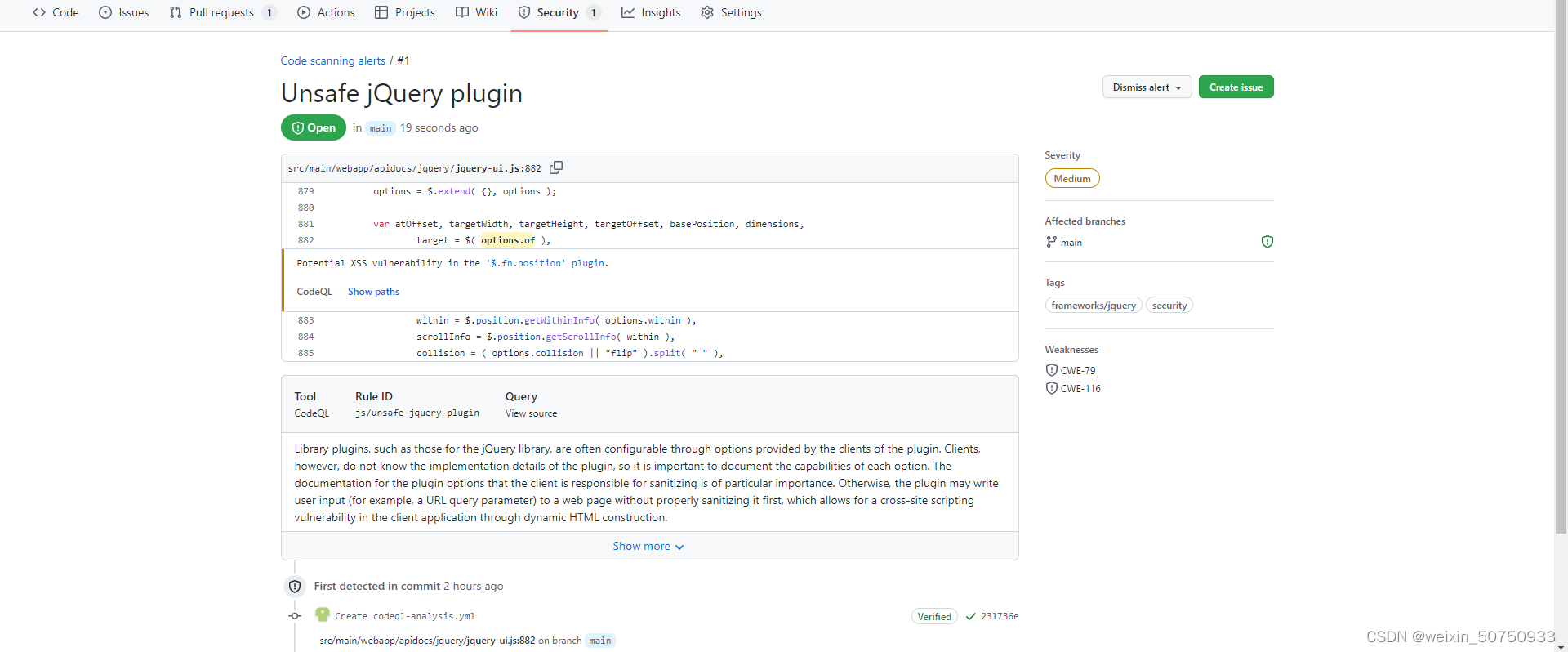The image size is (1568, 652).
Task: Open the Insights tab
Action: point(651,12)
